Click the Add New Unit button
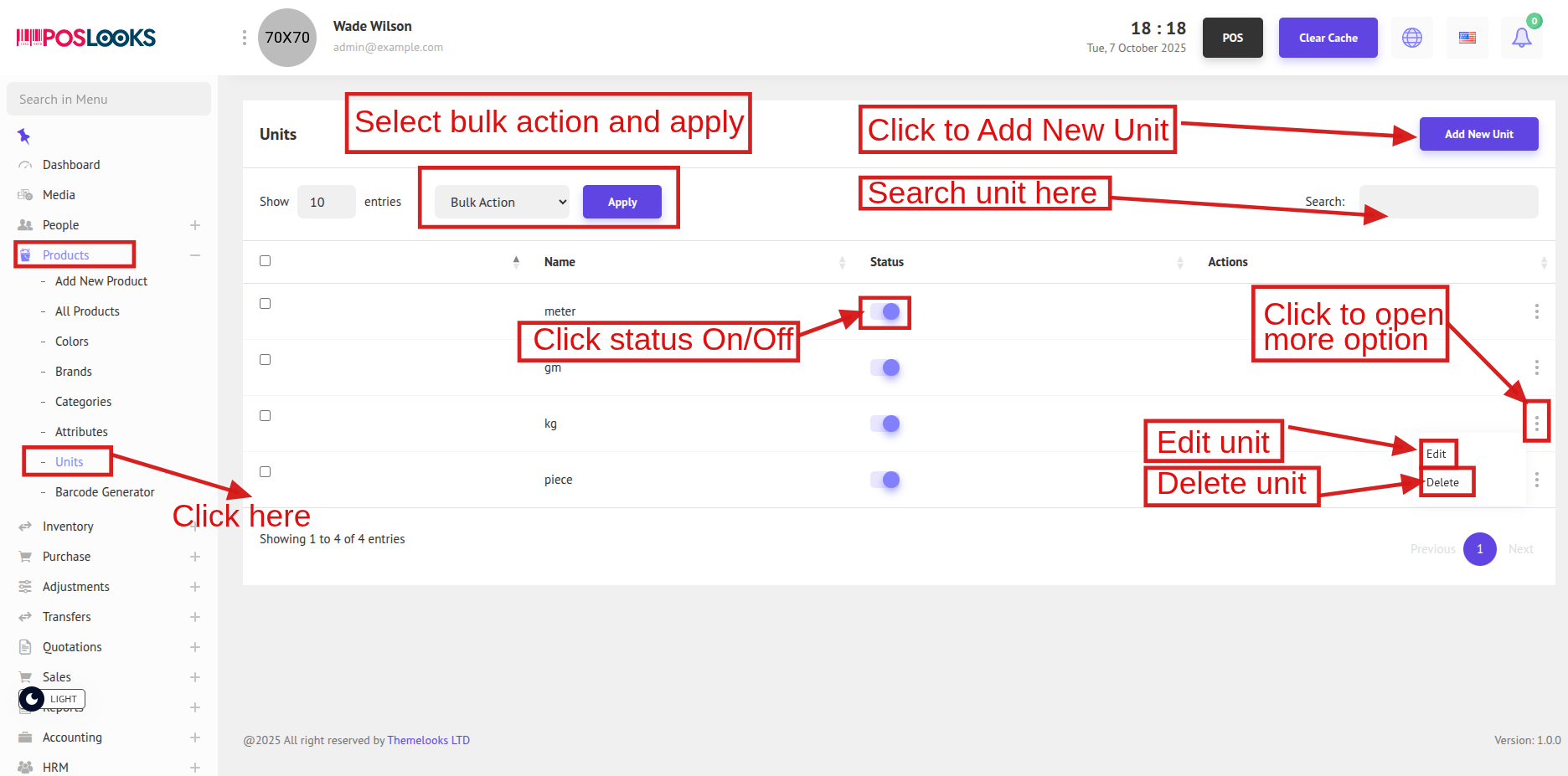Image resolution: width=1568 pixels, height=776 pixels. (1478, 134)
